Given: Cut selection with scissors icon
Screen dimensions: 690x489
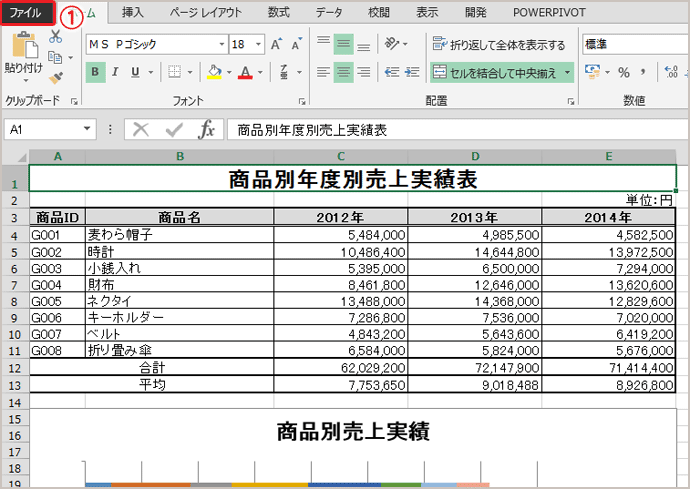Looking at the screenshot, I should pyautogui.click(x=55, y=37).
